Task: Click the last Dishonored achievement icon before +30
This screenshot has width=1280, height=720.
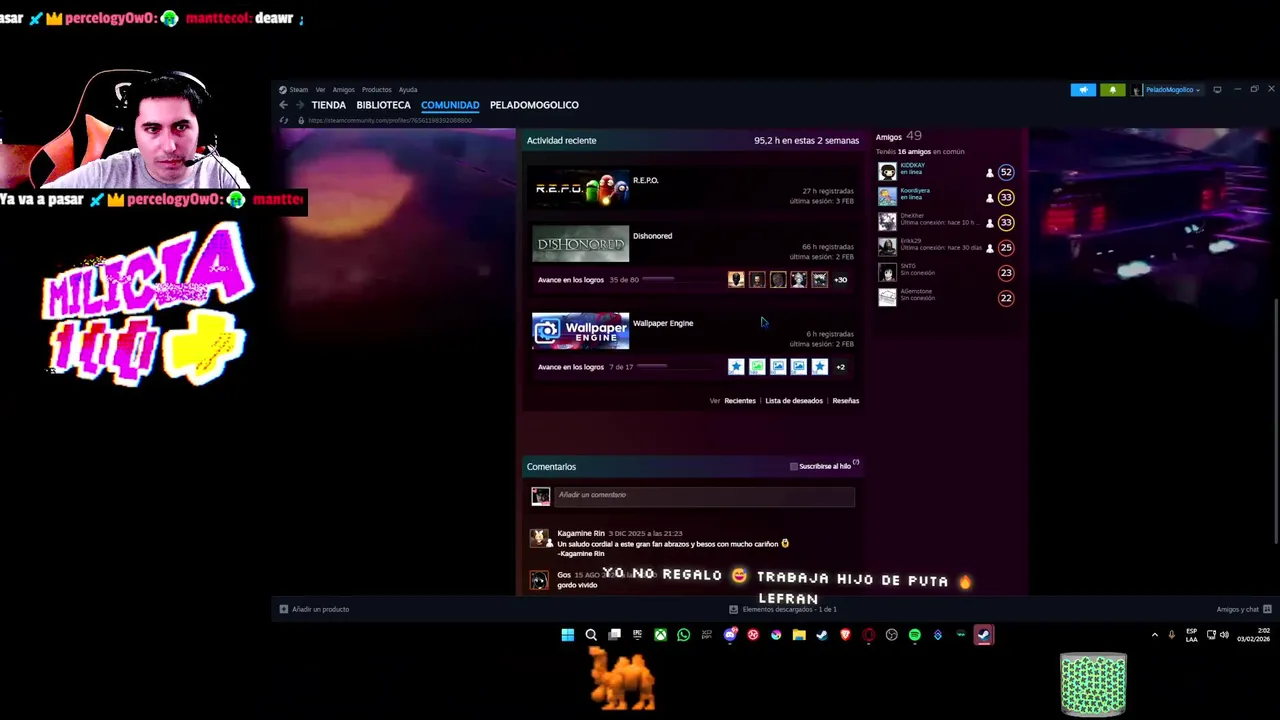Action: click(820, 280)
